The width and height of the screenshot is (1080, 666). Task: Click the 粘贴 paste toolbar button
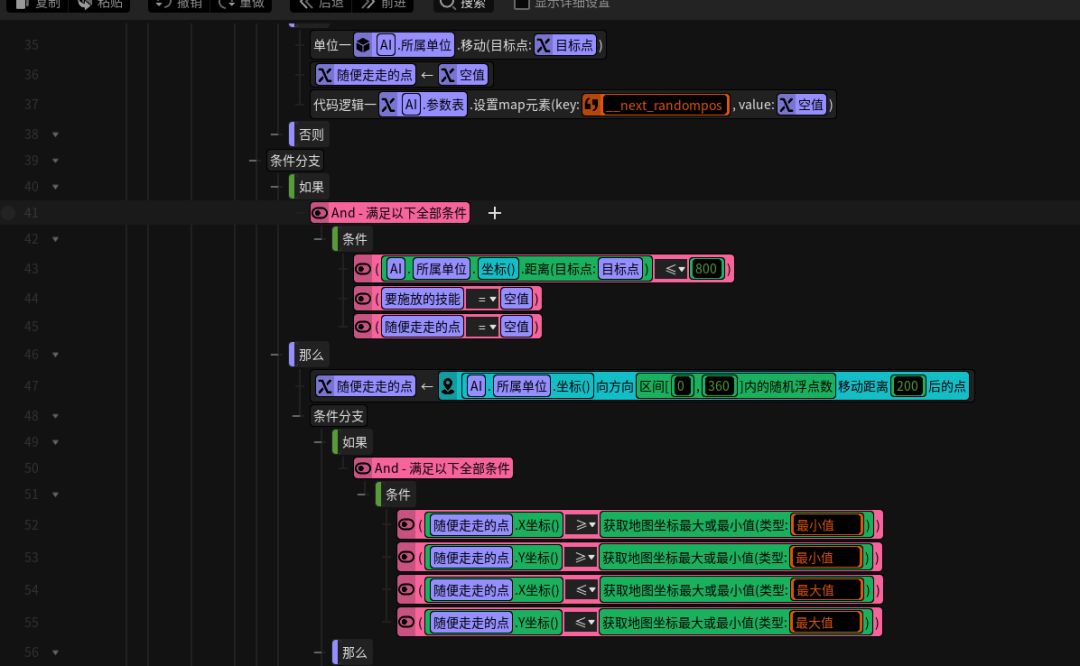tap(100, 4)
